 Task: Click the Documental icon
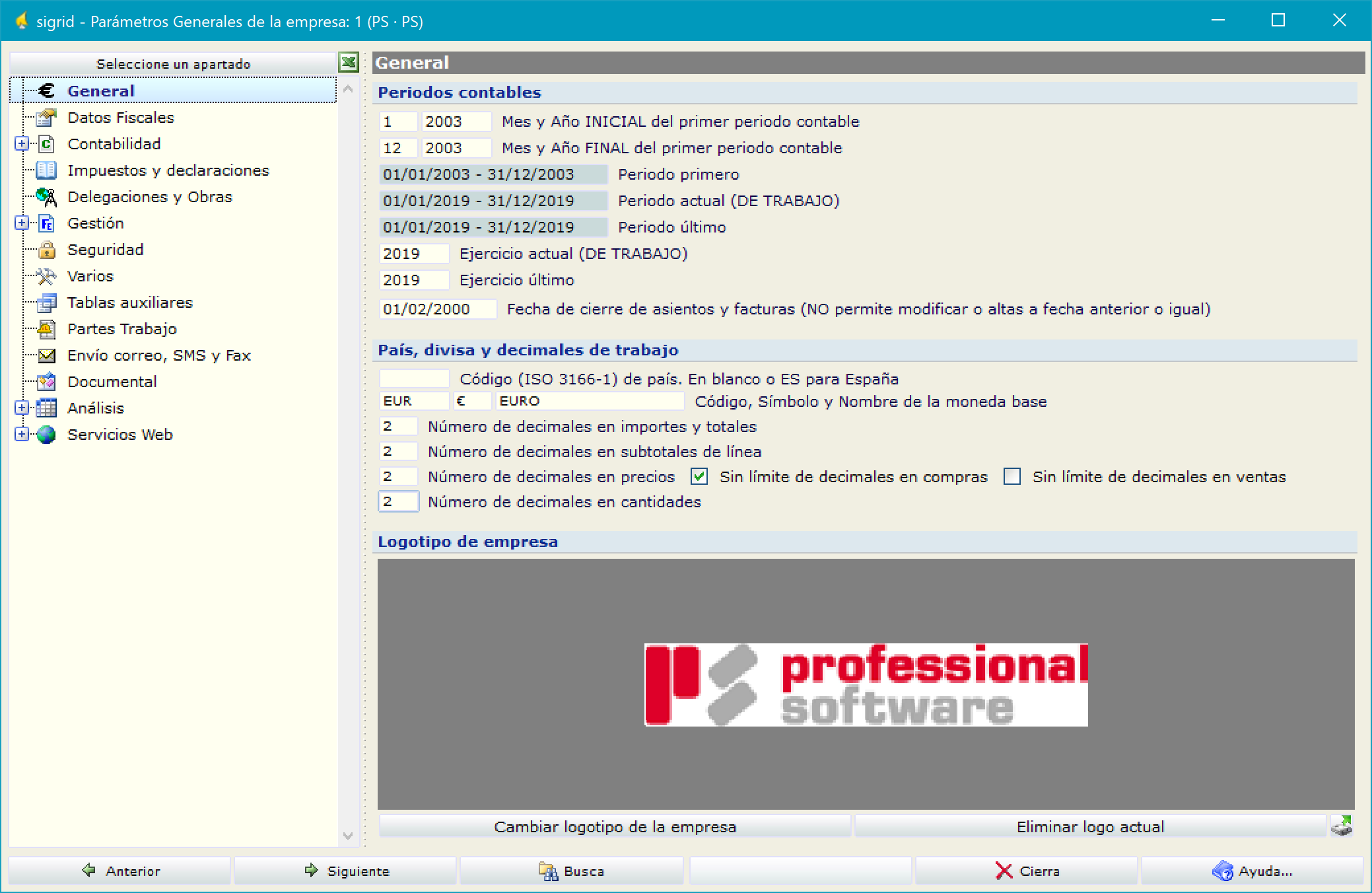pos(46,381)
